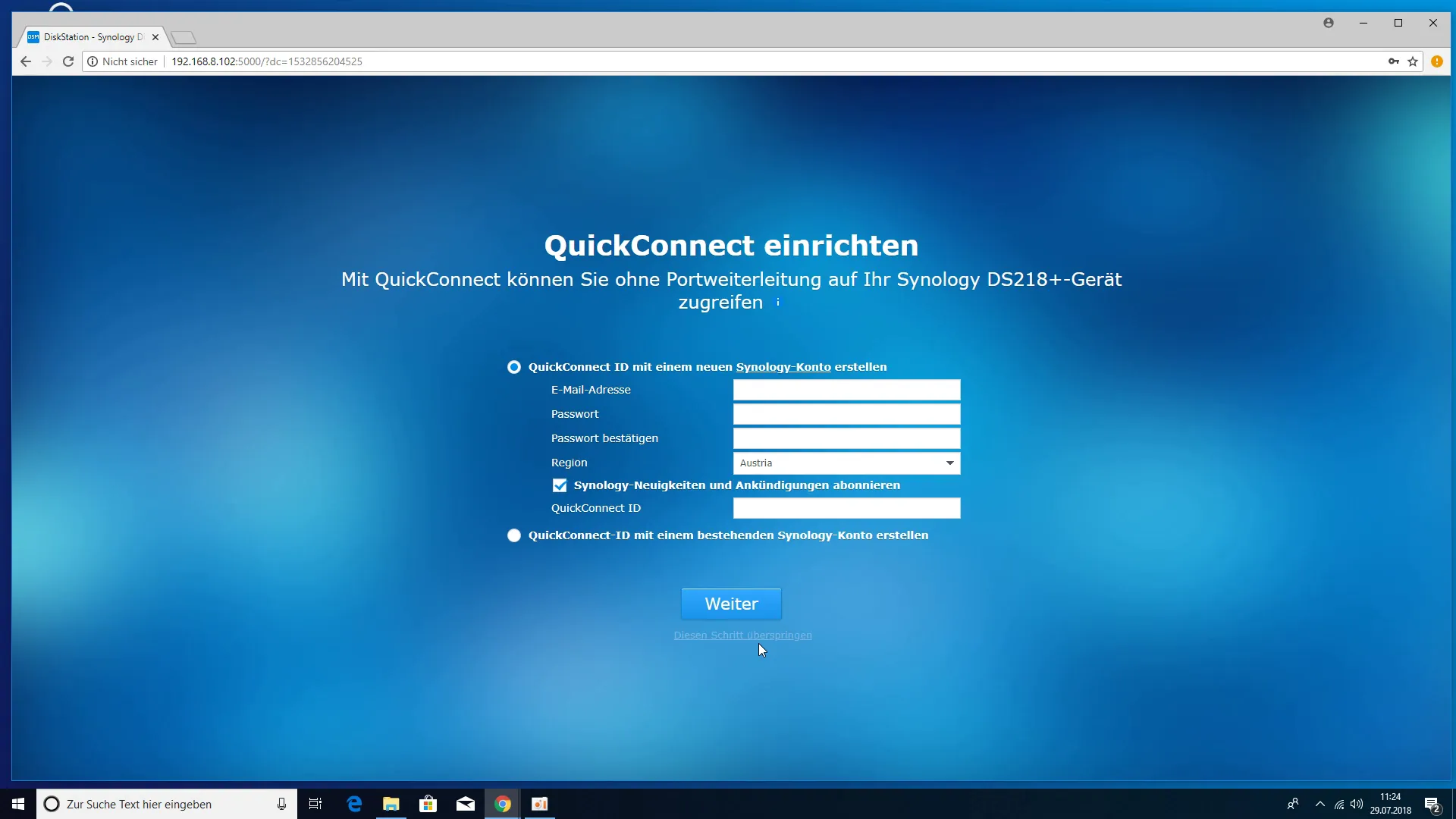Open the clock showing 11:24

coord(1391,804)
